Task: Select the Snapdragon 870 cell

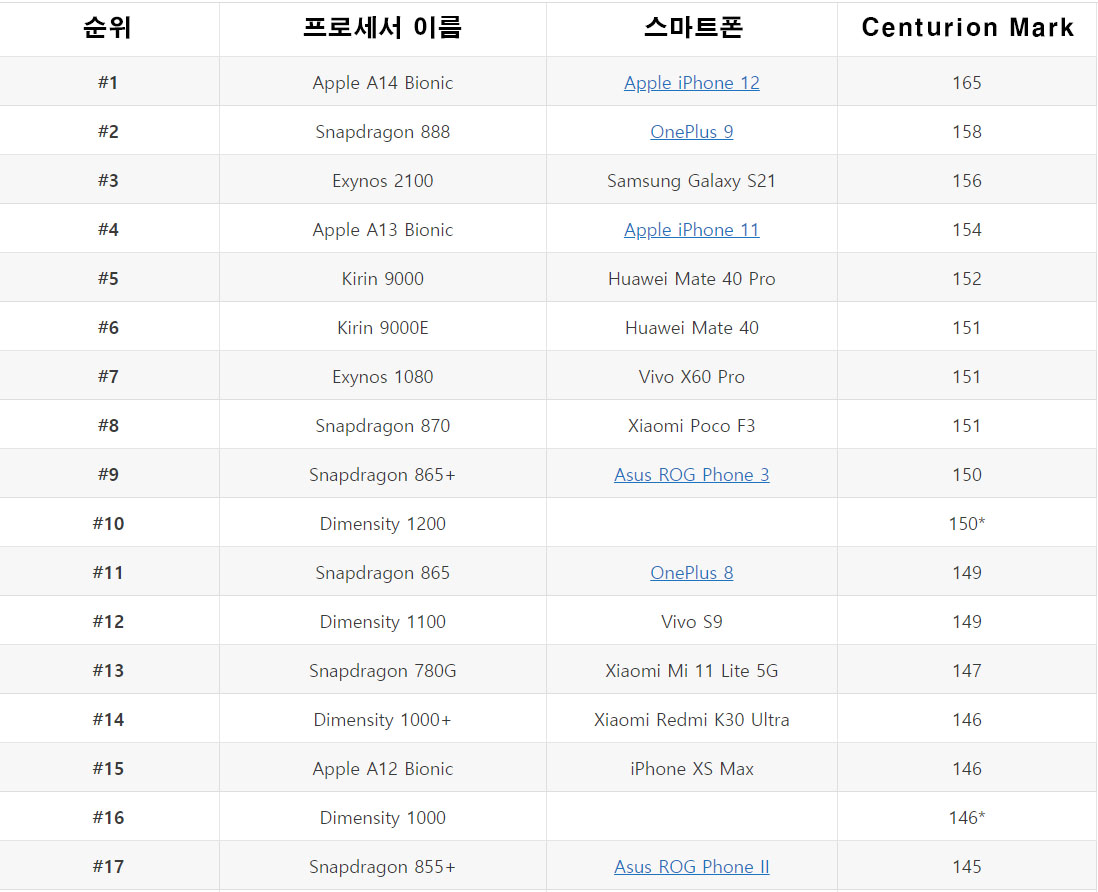Action: pyautogui.click(x=382, y=426)
